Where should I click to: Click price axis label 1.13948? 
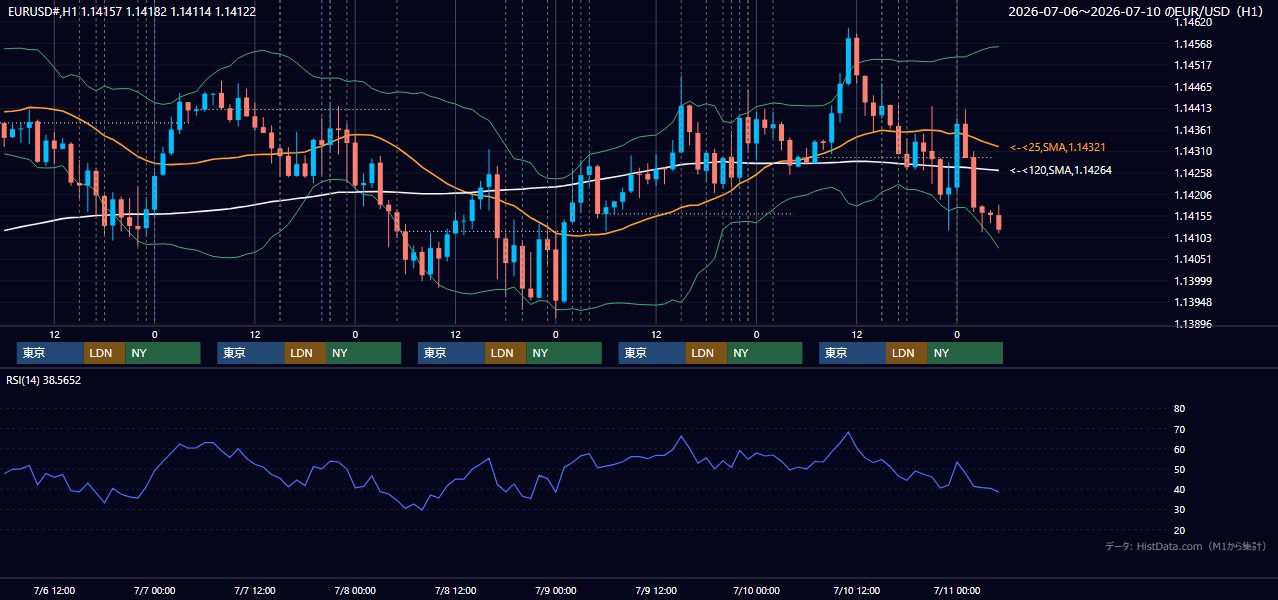tap(1193, 302)
